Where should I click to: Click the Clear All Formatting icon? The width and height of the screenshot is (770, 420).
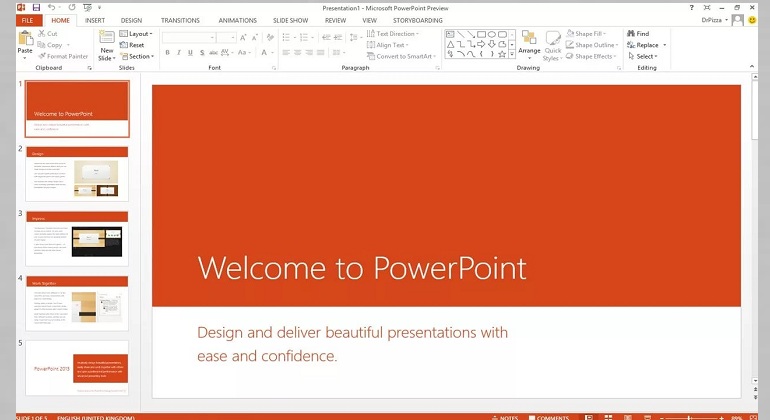270,37
